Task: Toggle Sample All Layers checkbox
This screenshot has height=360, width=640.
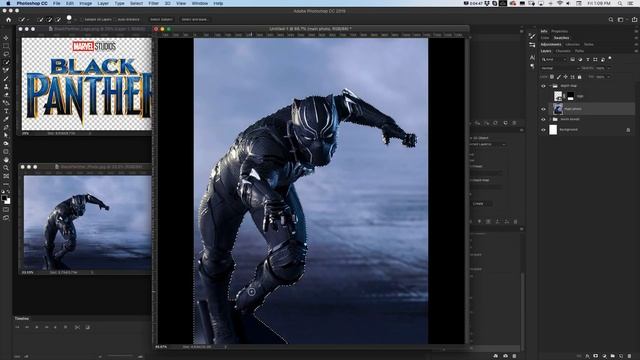Action: [82, 19]
